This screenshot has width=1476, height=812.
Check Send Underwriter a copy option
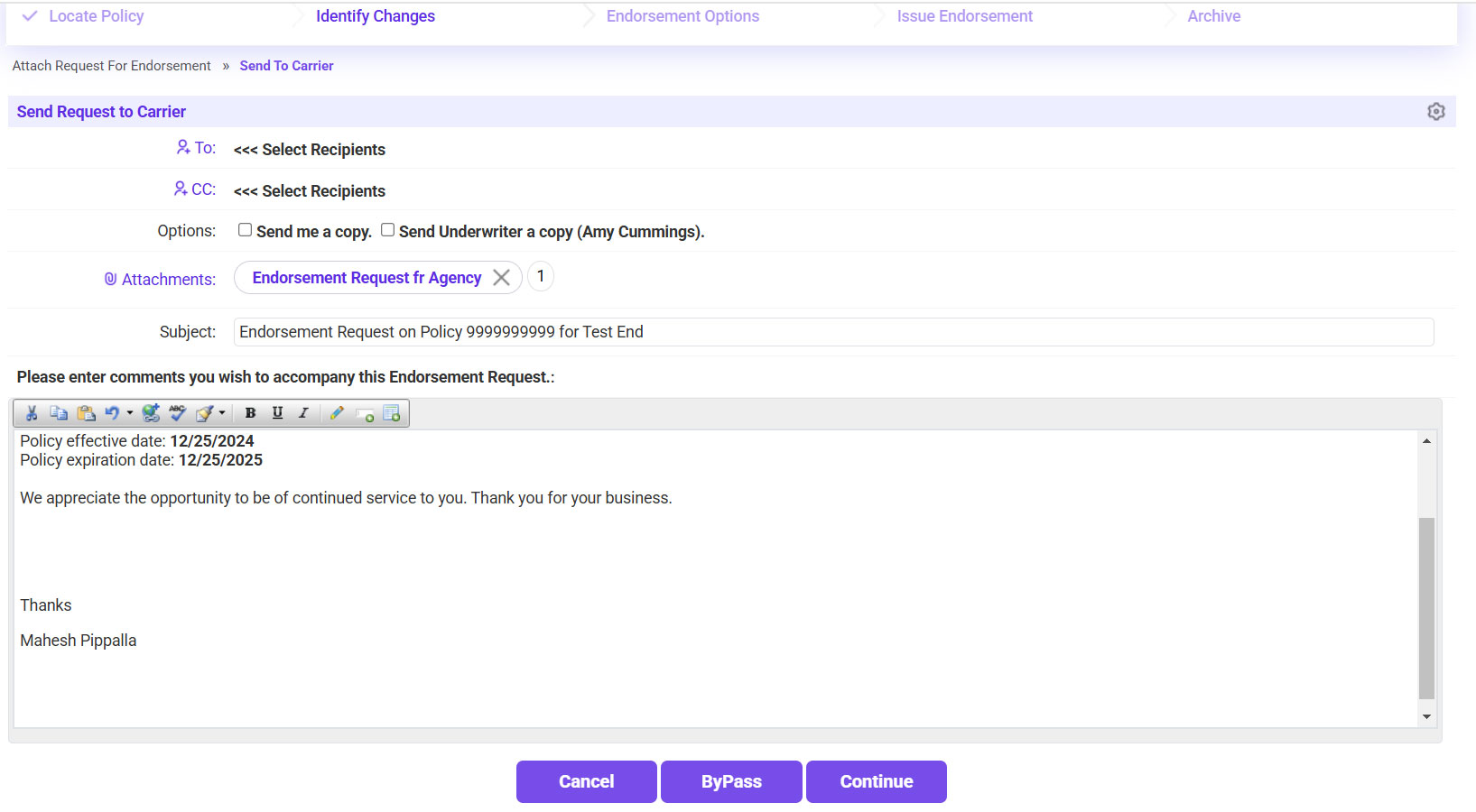click(387, 229)
